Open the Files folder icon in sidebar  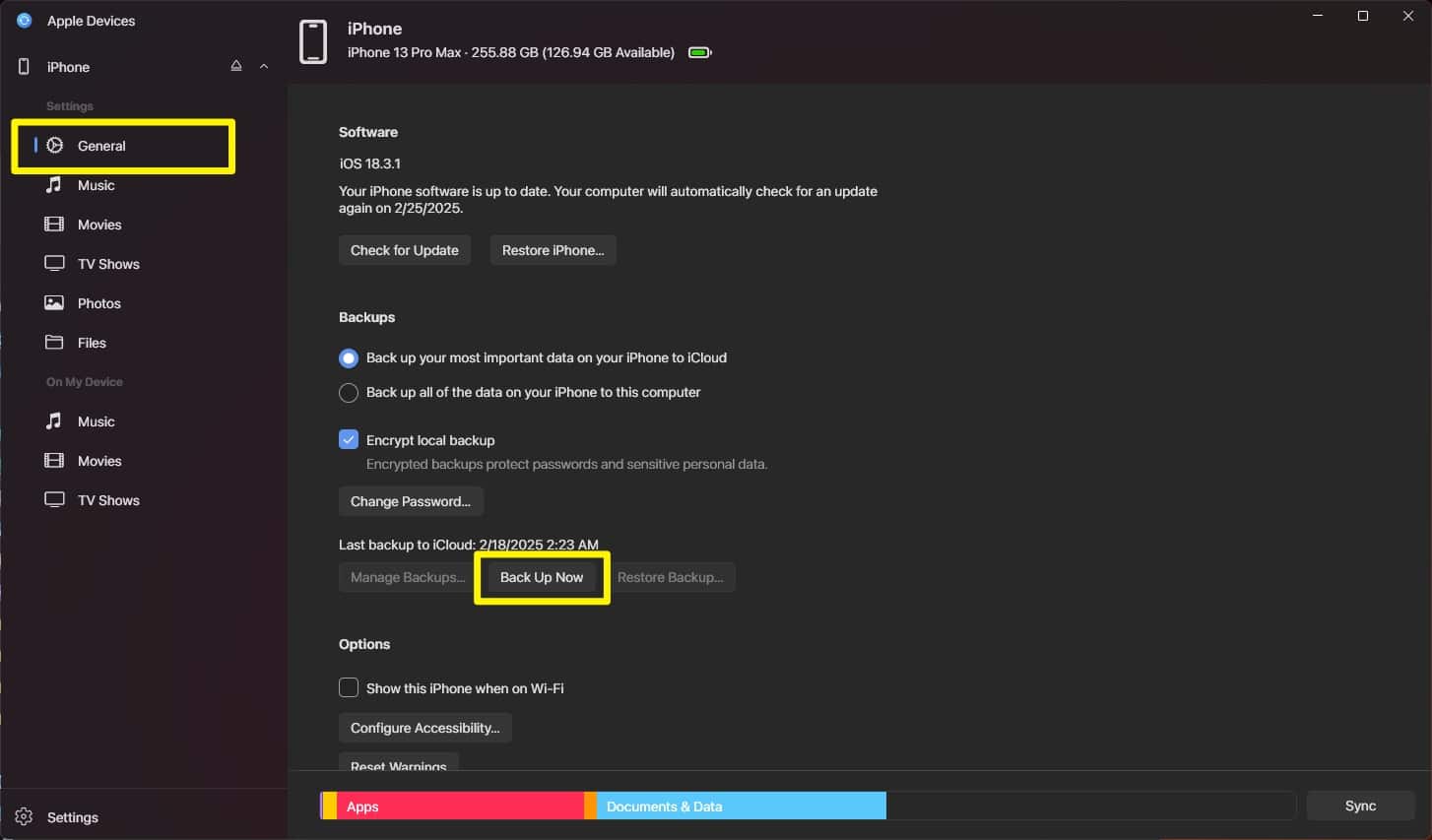(54, 343)
